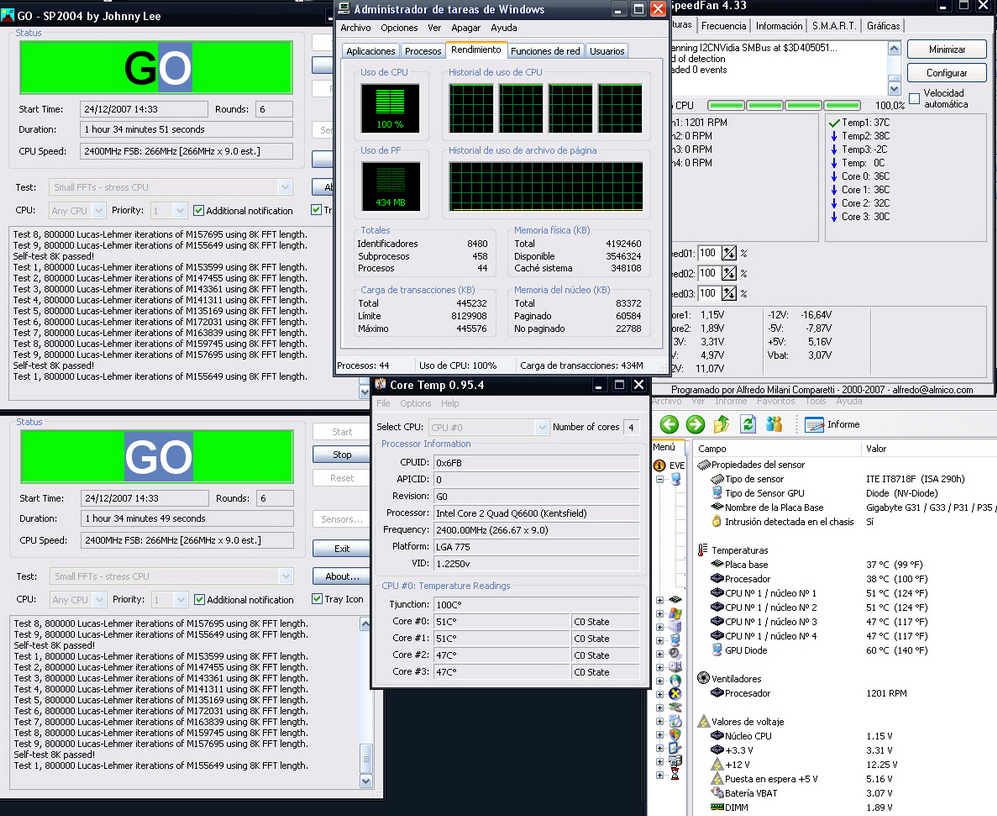Viewport: 997px width, 816px height.
Task: Expand the hourglass benchmark node in Everest
Action: point(660,774)
